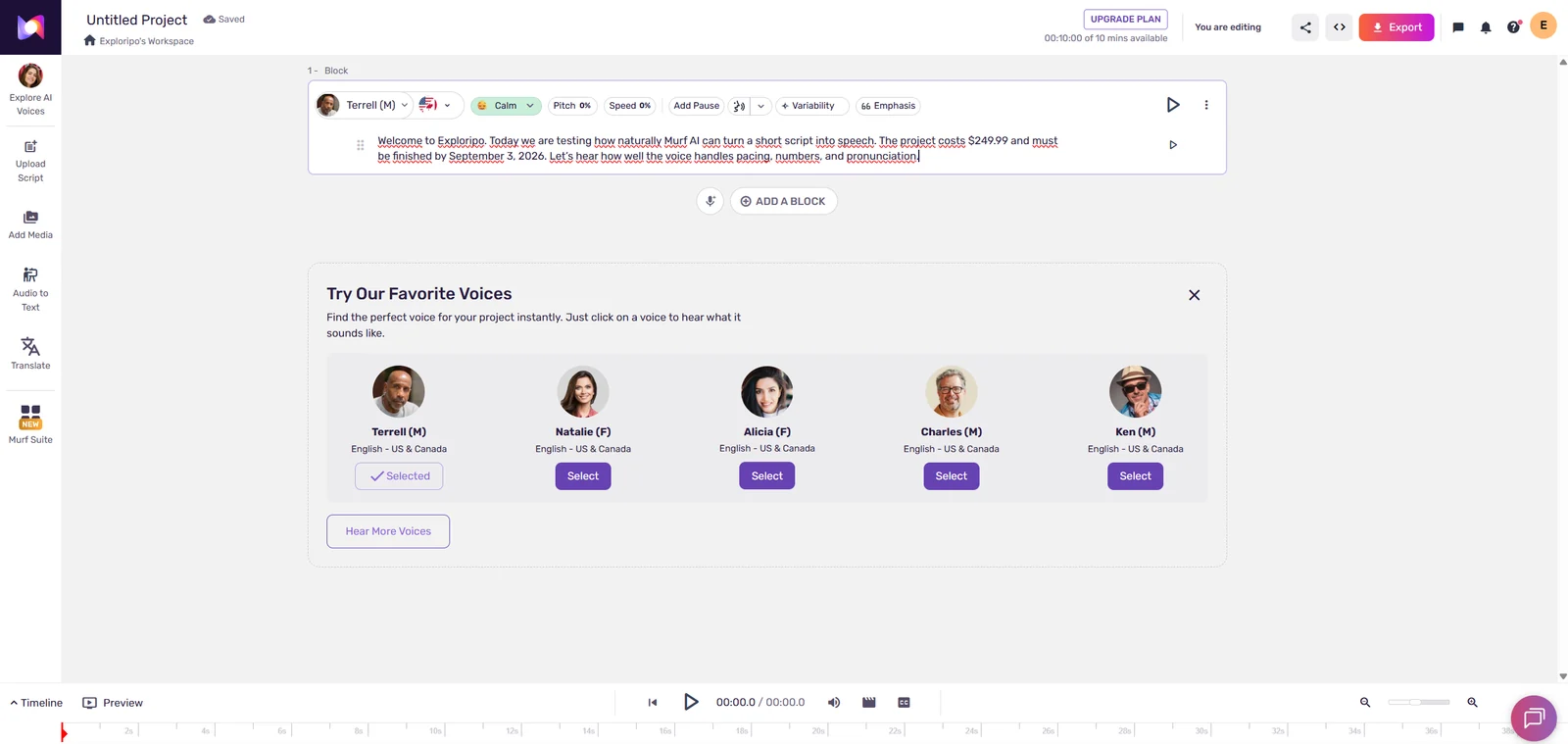Click the share icon in the header
Image resolution: width=1568 pixels, height=744 pixels.
[1305, 27]
